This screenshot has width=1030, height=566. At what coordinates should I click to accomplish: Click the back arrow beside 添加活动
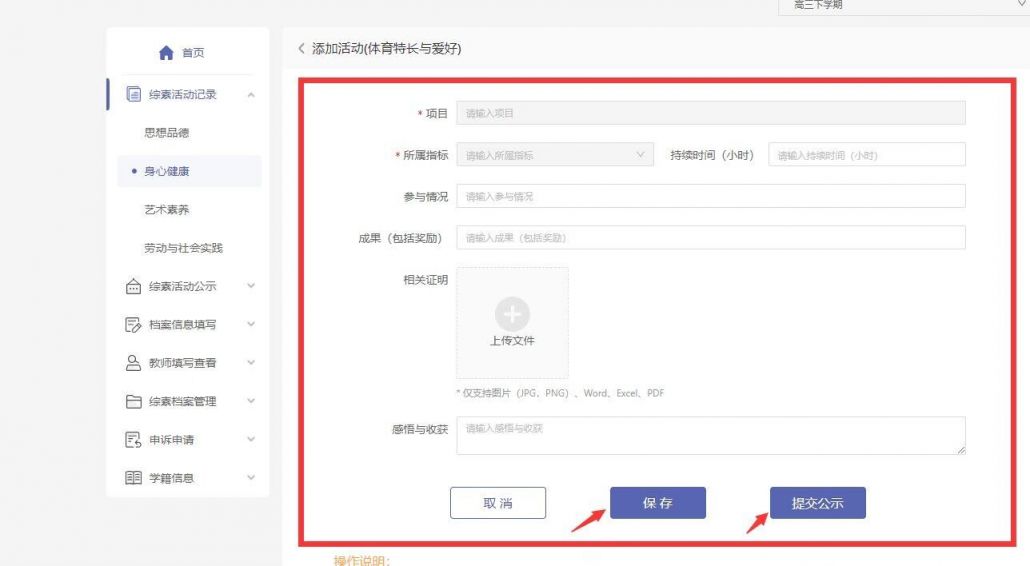pyautogui.click(x=302, y=48)
